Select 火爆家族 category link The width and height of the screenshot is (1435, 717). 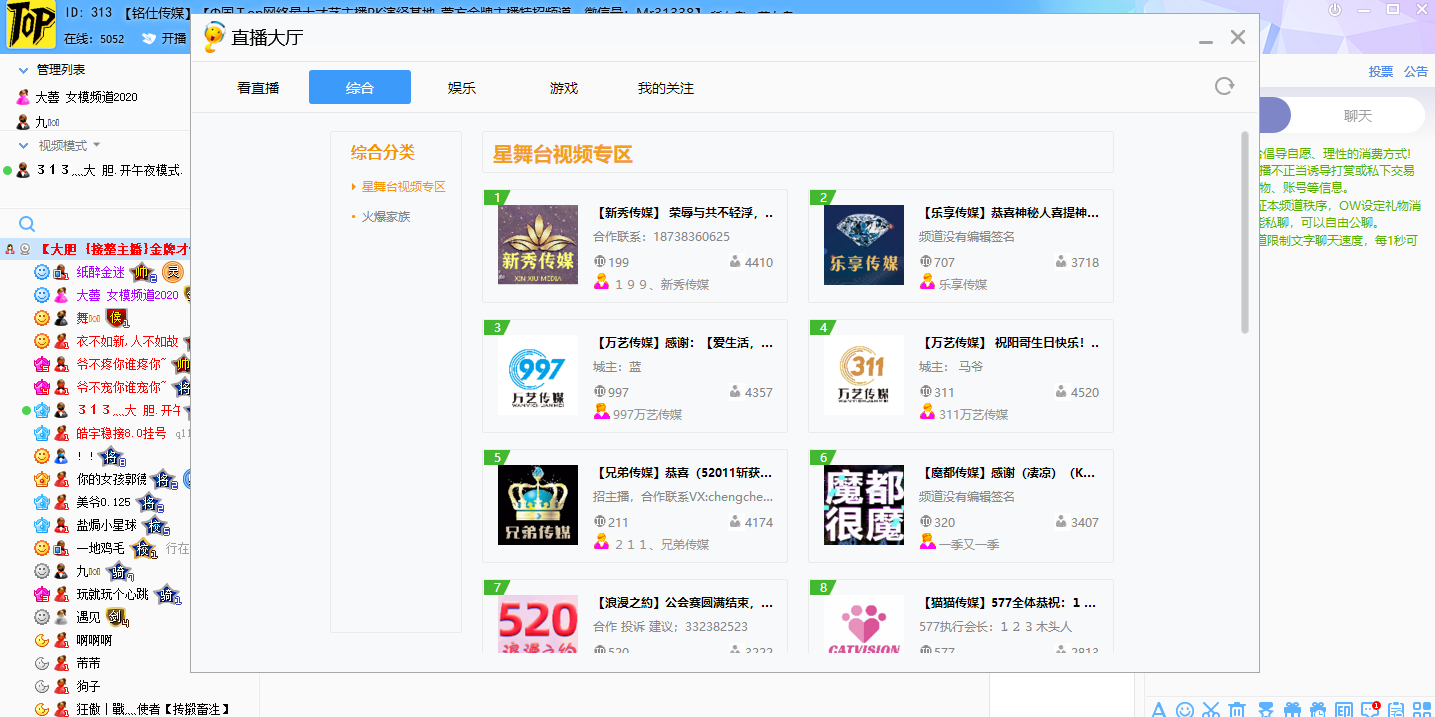click(385, 216)
